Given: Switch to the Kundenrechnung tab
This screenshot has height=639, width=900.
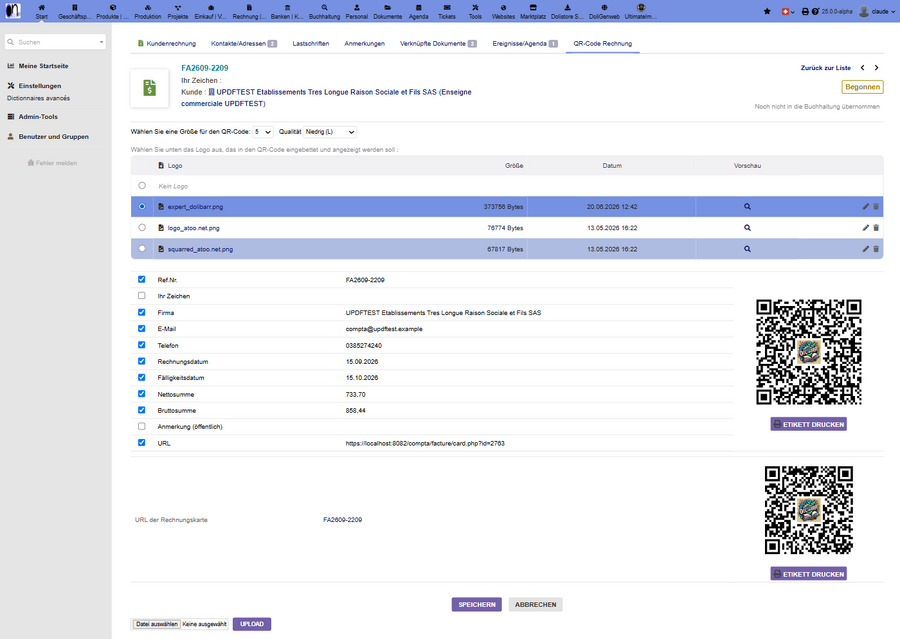Looking at the screenshot, I should pyautogui.click(x=166, y=44).
